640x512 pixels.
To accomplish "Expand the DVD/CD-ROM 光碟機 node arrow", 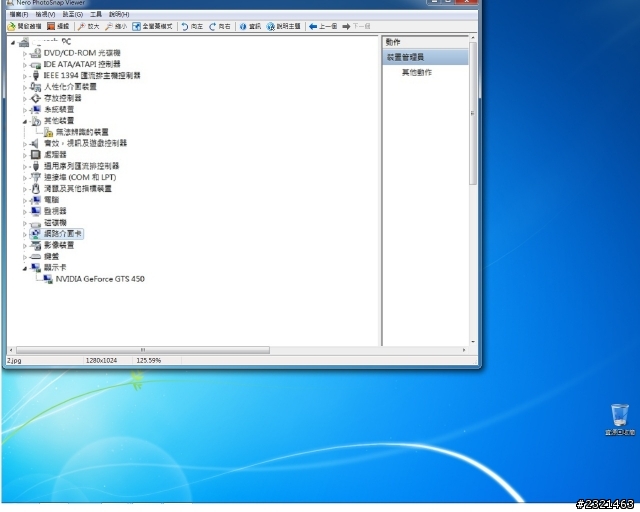I will tap(24, 53).
